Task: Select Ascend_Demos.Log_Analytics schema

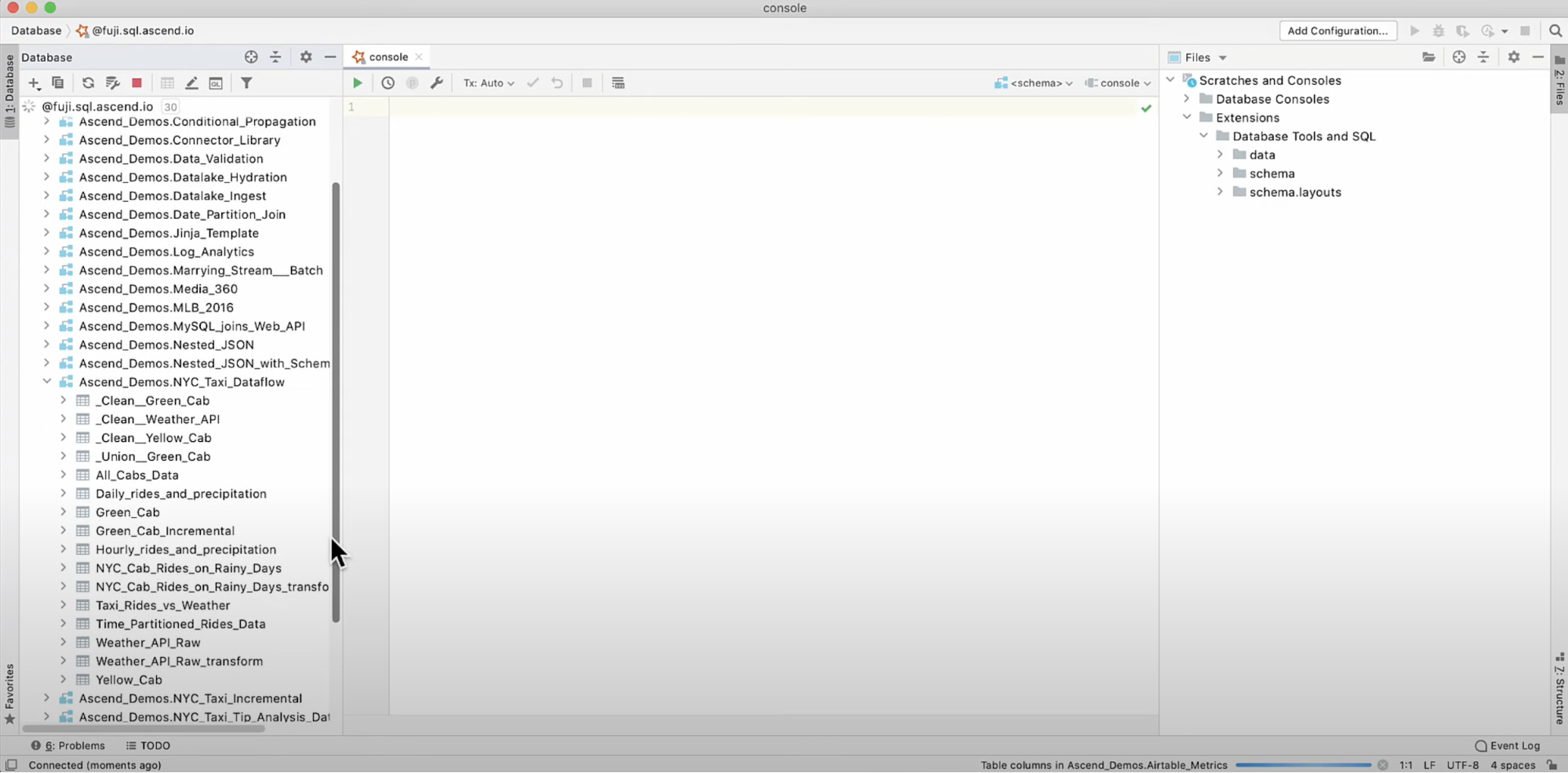Action: (166, 252)
